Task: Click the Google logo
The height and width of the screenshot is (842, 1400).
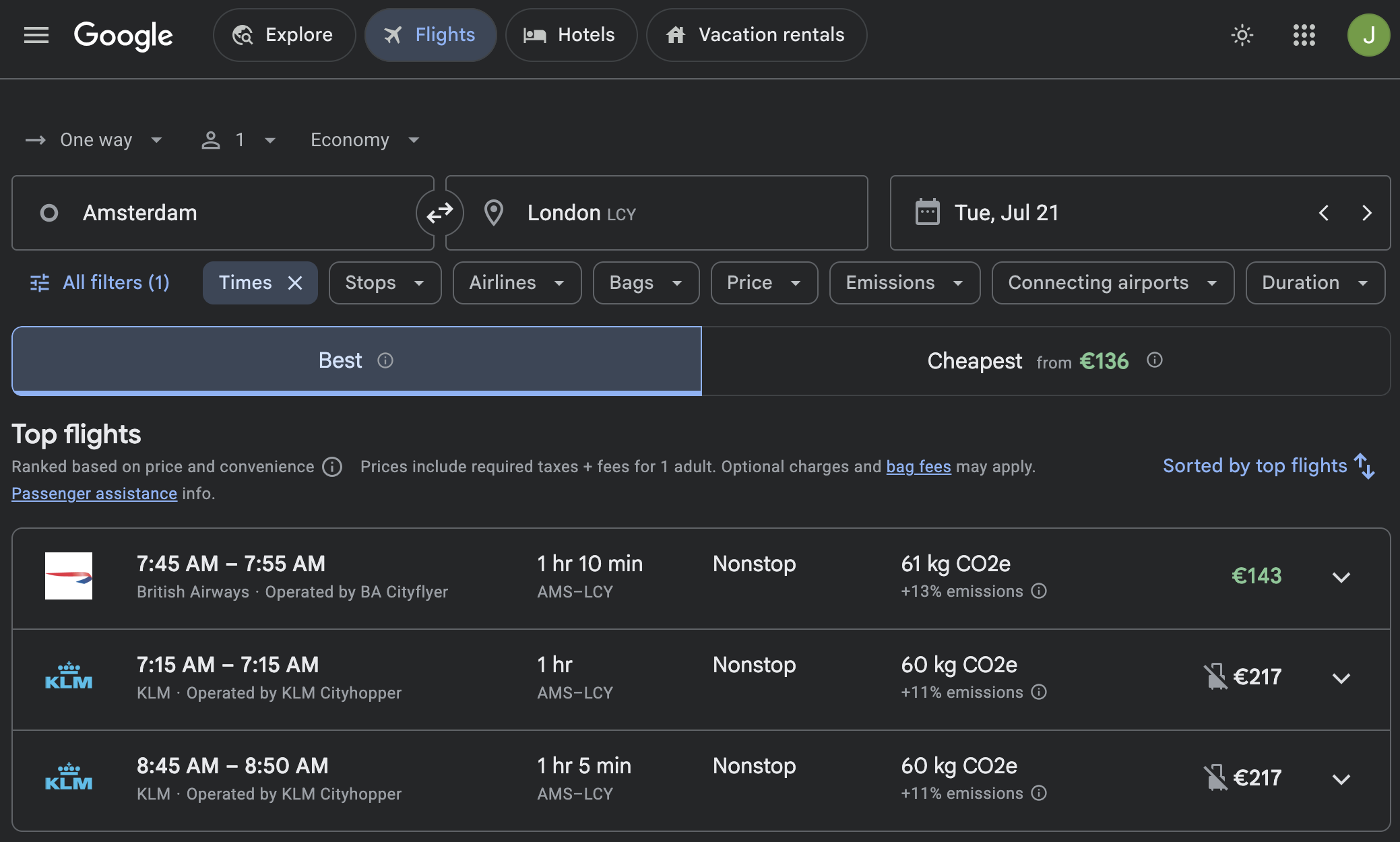Action: pos(123,36)
